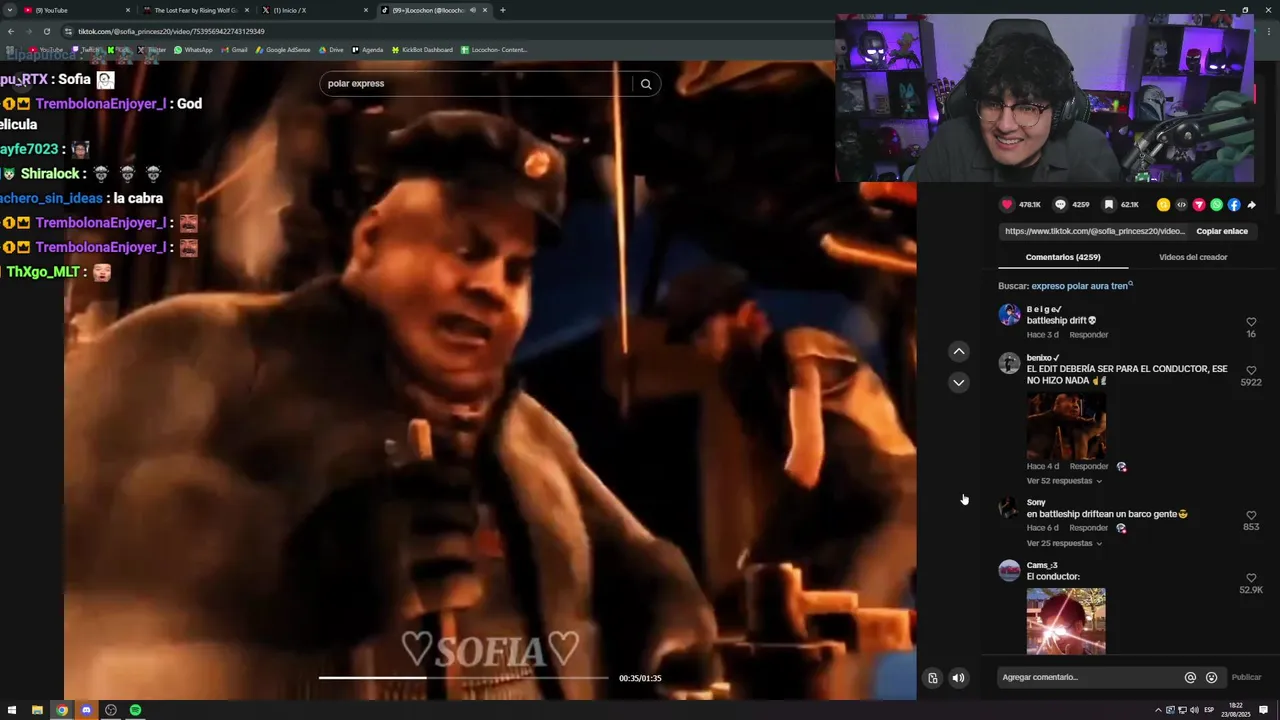Click Publicar to post the comment
Screen dimensions: 1280x720
pyautogui.click(x=1246, y=677)
